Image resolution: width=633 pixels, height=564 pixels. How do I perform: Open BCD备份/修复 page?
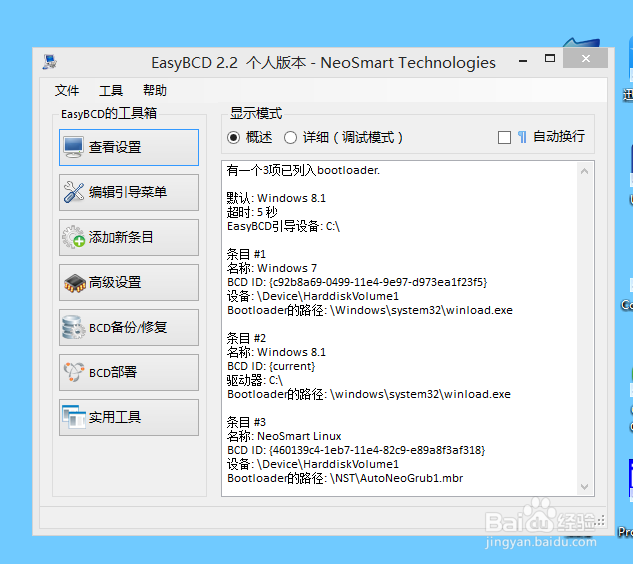click(129, 327)
